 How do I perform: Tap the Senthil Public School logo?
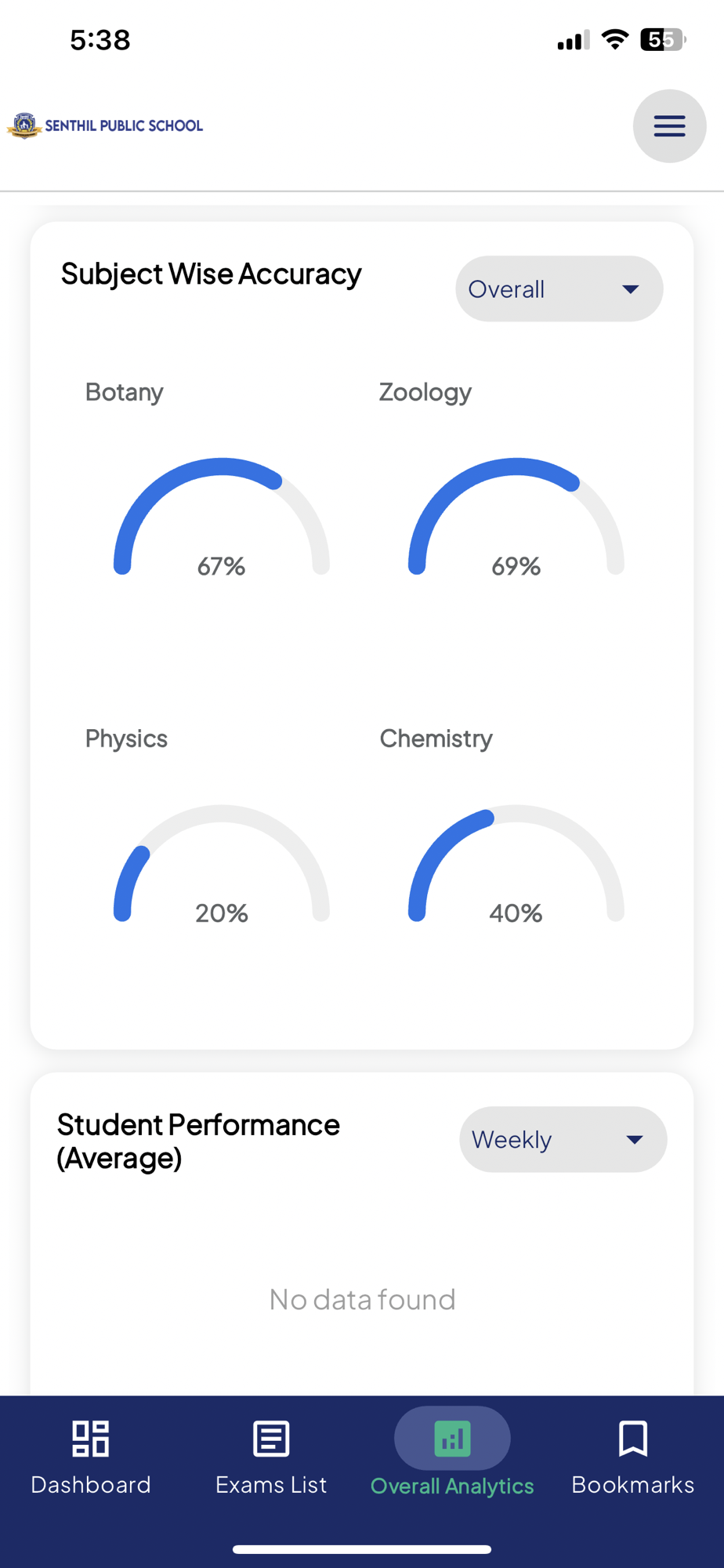point(105,125)
